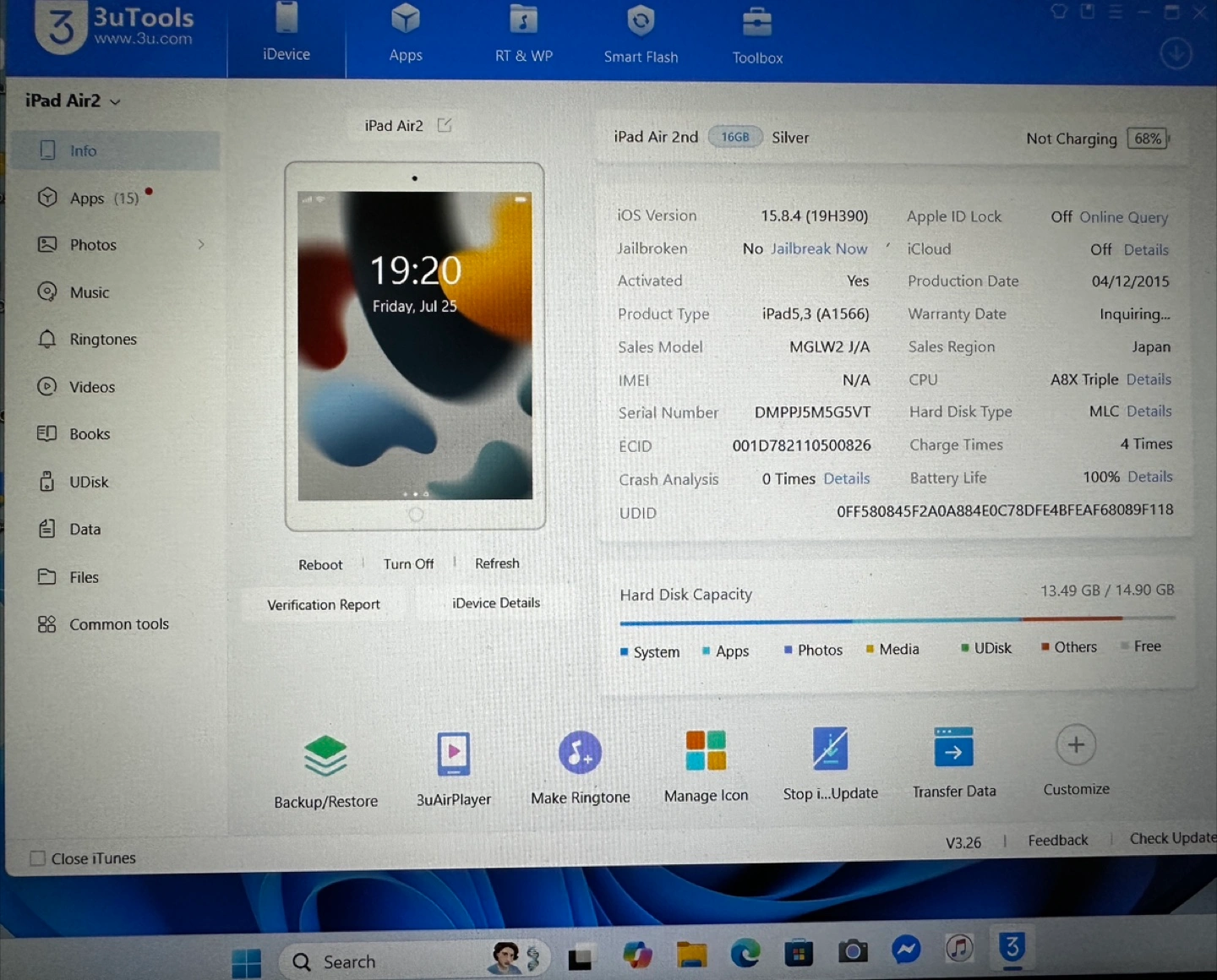Switch to the Apps tab
The height and width of the screenshot is (980, 1217).
pyautogui.click(x=406, y=35)
